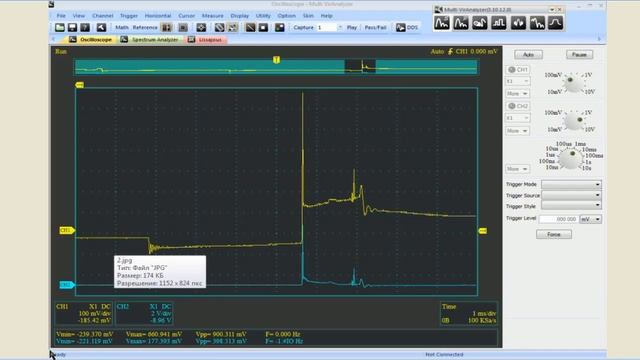Click the first waveform icon in Multi VirAnalyzer panel
The image size is (640, 360).
click(x=442, y=23)
